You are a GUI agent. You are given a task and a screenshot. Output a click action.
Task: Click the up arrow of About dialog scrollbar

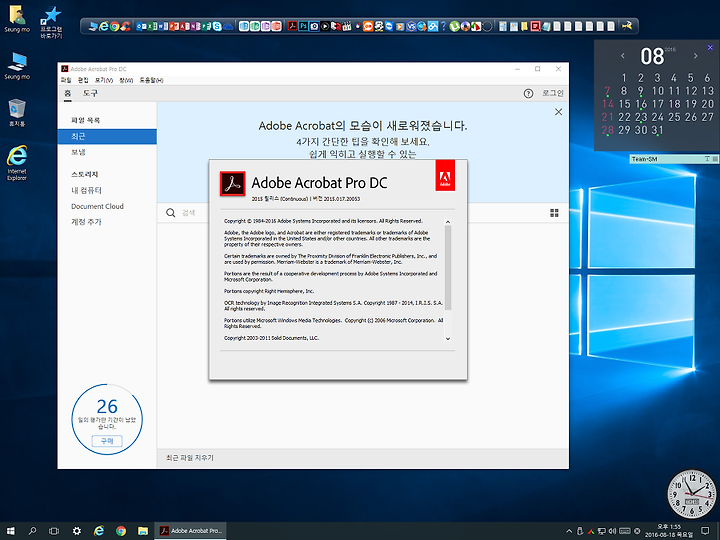point(448,222)
